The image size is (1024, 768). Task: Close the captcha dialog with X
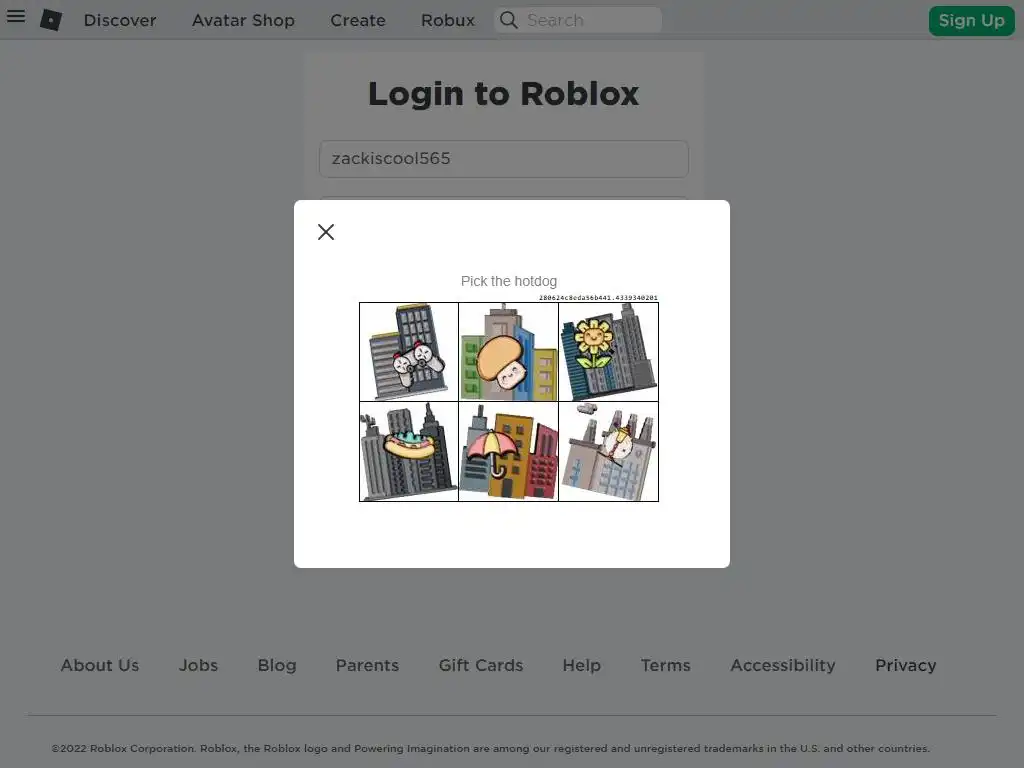click(326, 232)
